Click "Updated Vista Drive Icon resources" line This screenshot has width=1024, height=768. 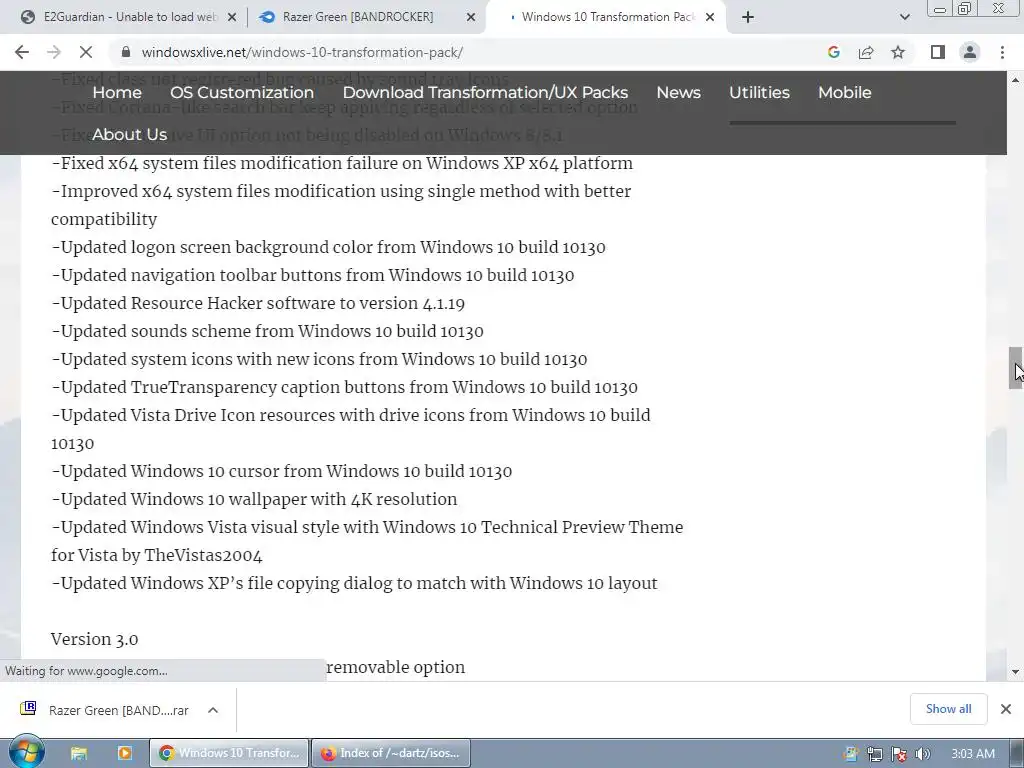(351, 415)
